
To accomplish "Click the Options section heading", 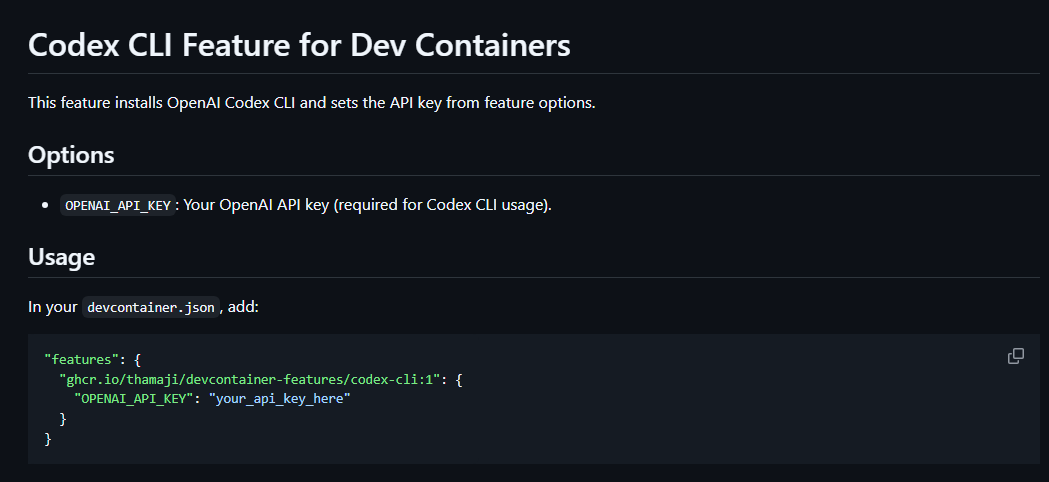I will (71, 155).
